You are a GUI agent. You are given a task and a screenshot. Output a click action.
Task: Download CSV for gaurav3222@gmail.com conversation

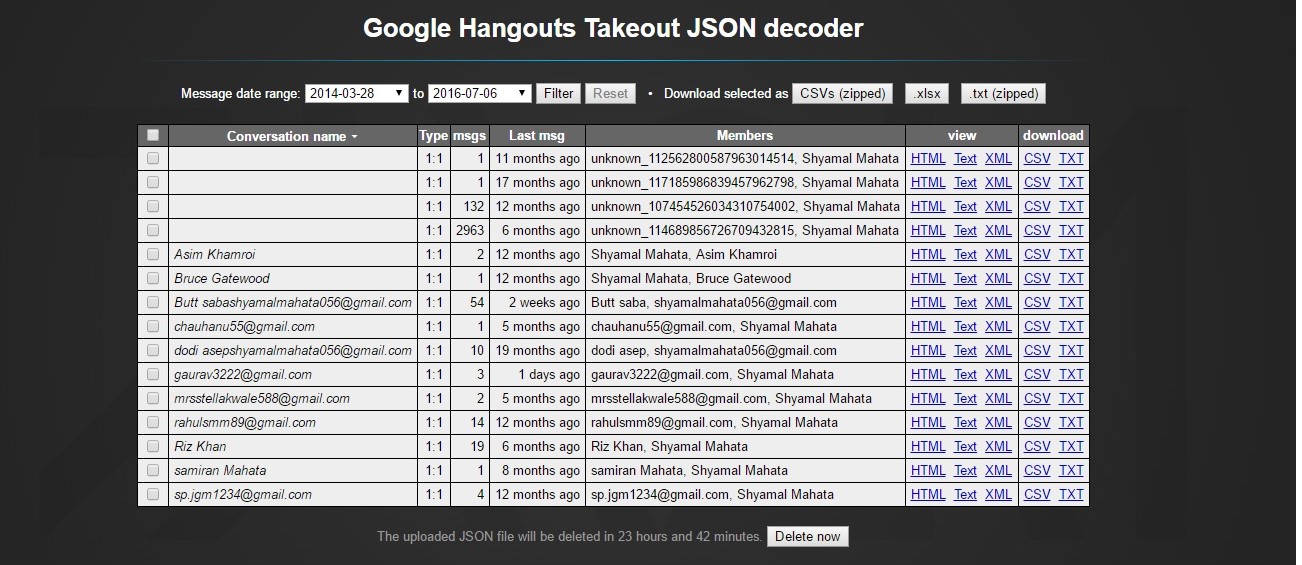(x=1037, y=374)
